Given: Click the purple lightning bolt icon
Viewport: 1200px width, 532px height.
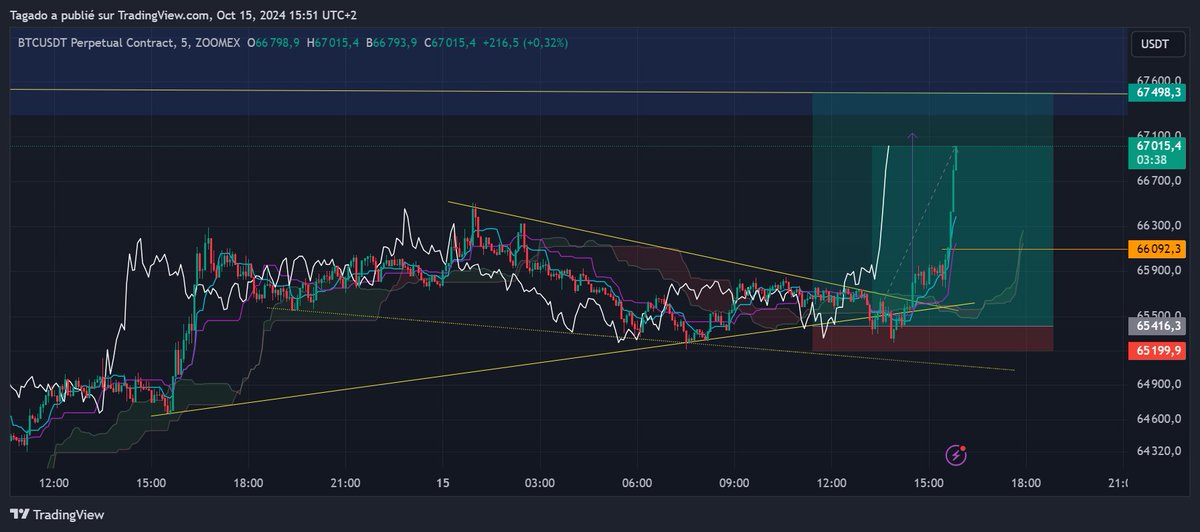Looking at the screenshot, I should pyautogui.click(x=957, y=455).
